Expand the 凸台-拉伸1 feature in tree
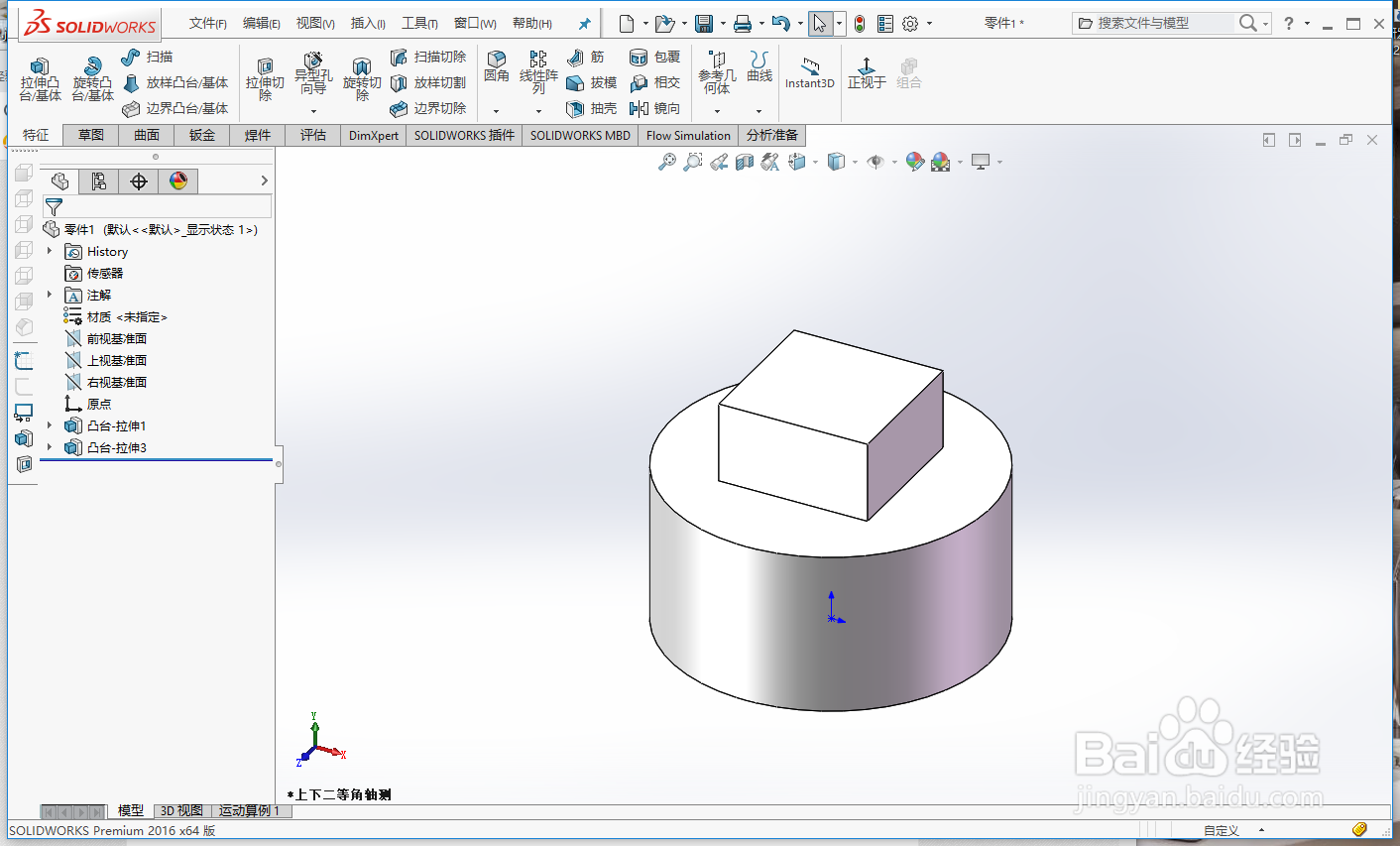Screen dimensions: 1400x846 coord(48,424)
